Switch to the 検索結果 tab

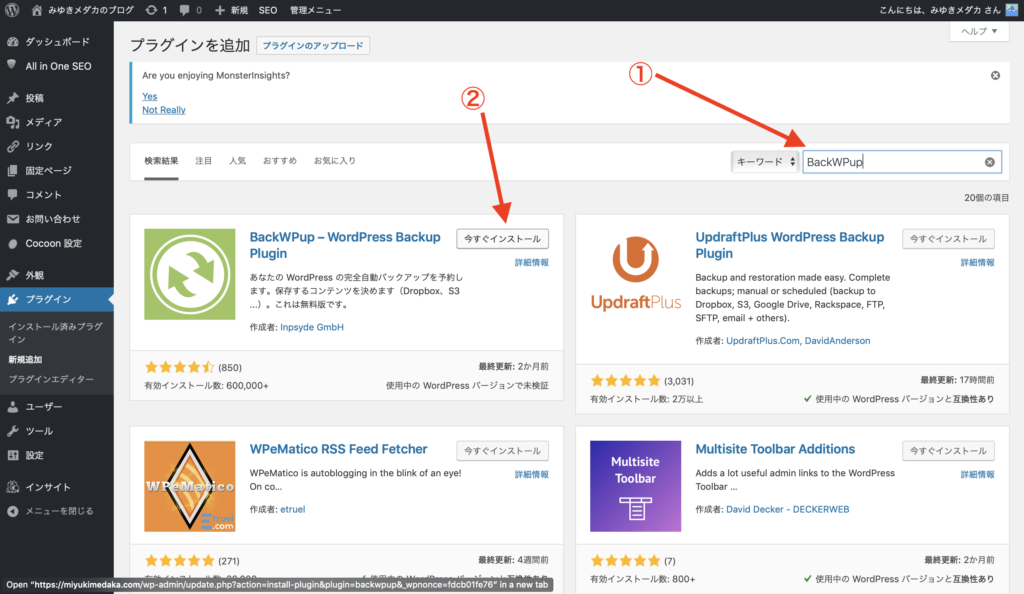tap(161, 161)
